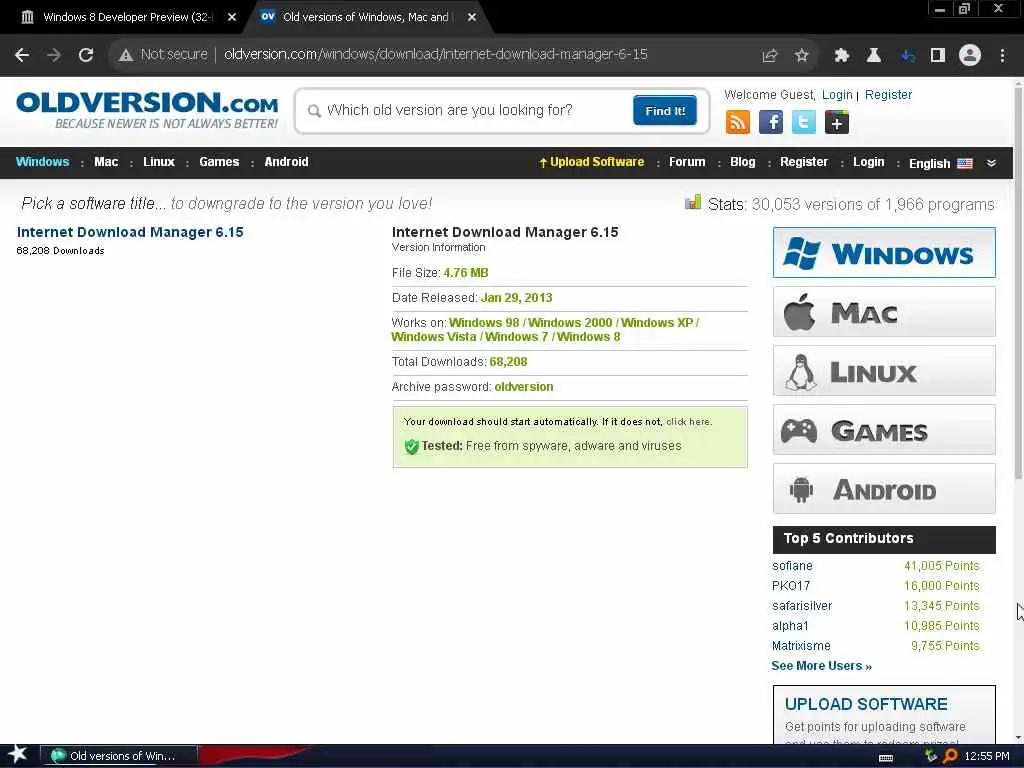Click the flask extension icon
This screenshot has height=768, width=1024.
pos(874,56)
